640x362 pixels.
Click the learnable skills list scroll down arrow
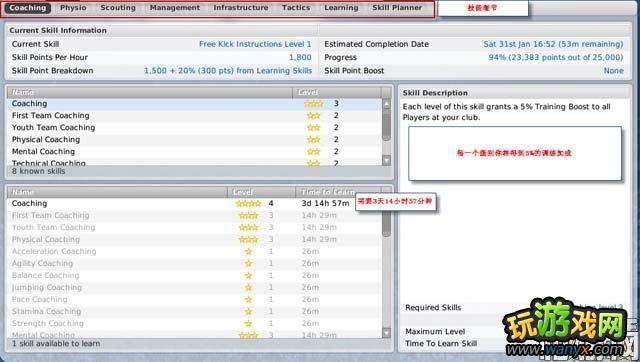(386, 333)
